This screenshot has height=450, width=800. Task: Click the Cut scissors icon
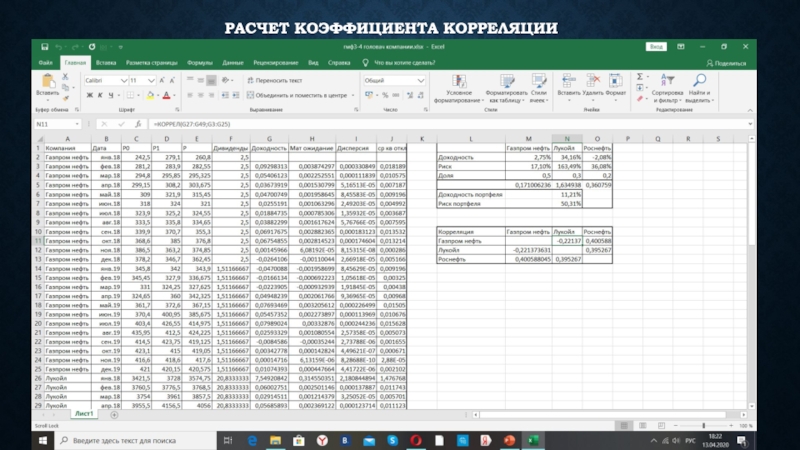point(65,77)
